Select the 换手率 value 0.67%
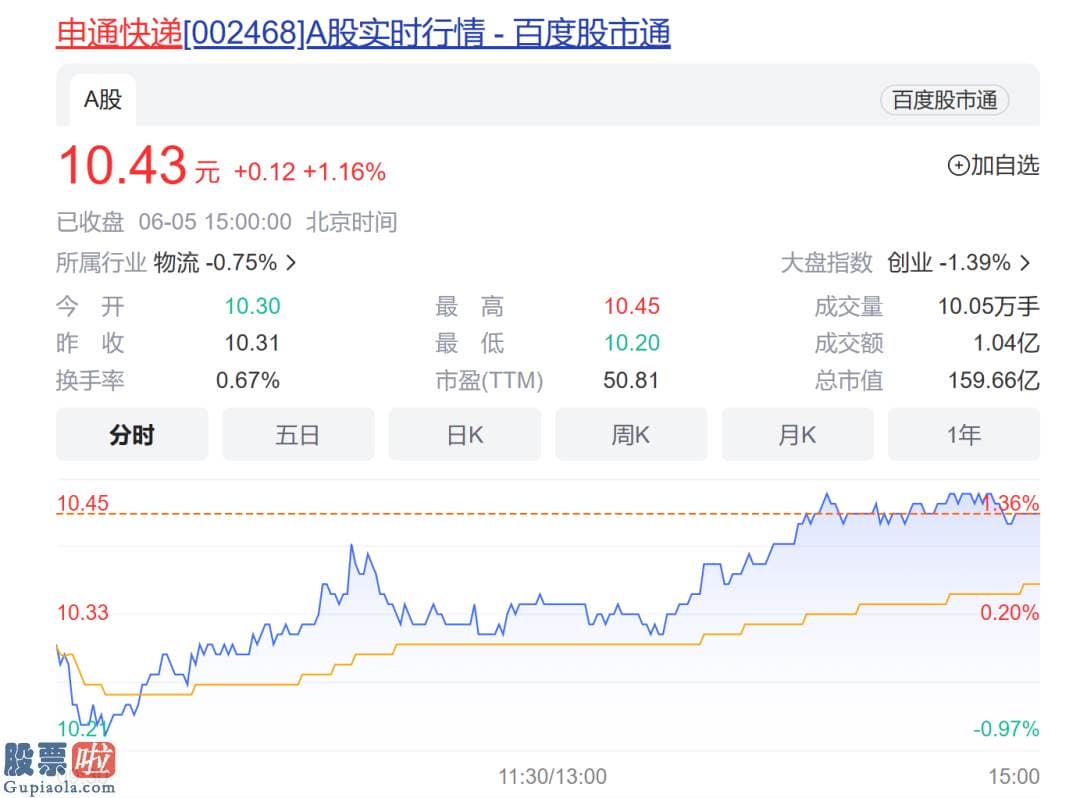Viewport: 1080px width, 798px height. (248, 380)
